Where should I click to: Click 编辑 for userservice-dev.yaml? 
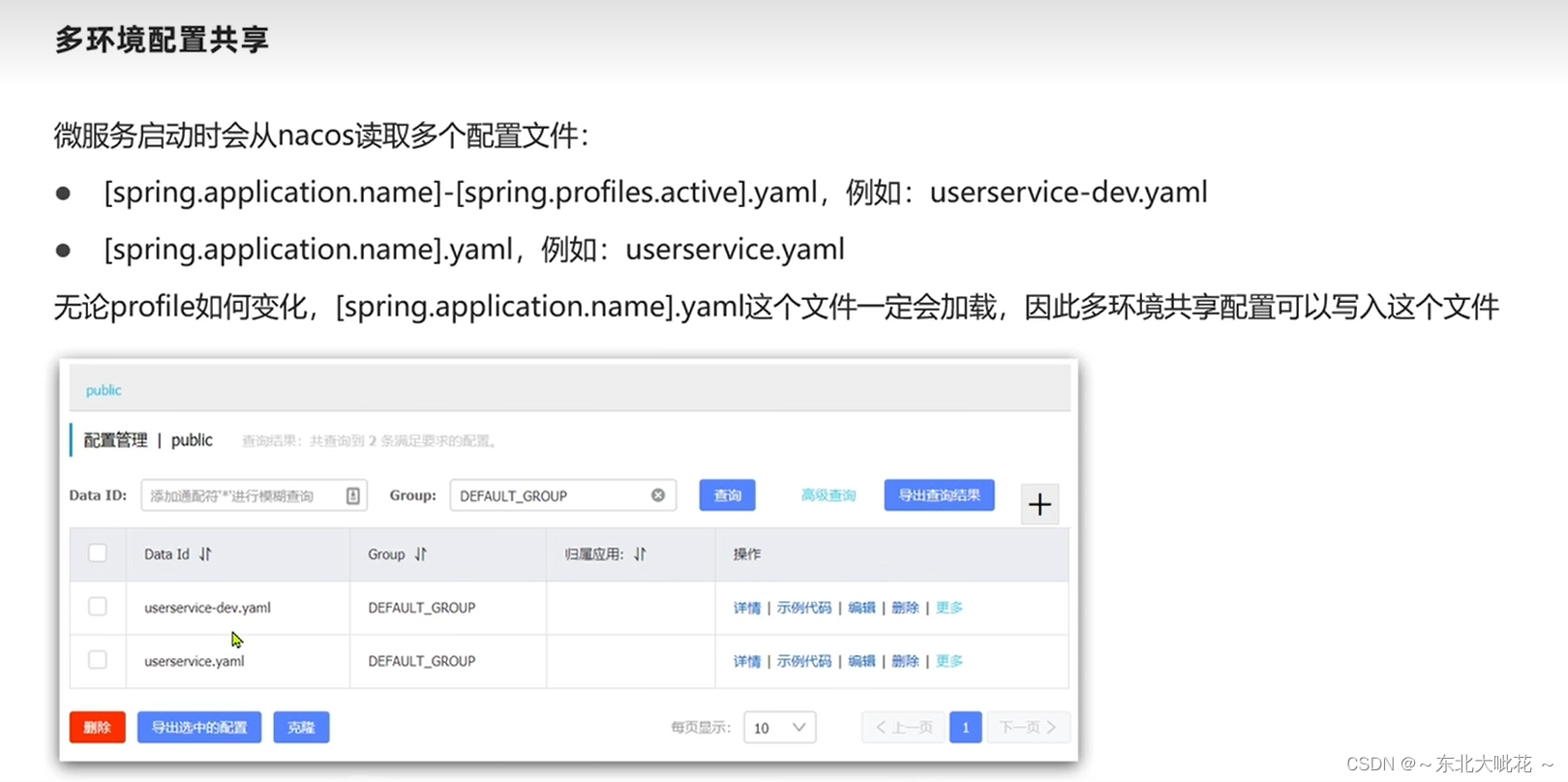click(x=861, y=608)
